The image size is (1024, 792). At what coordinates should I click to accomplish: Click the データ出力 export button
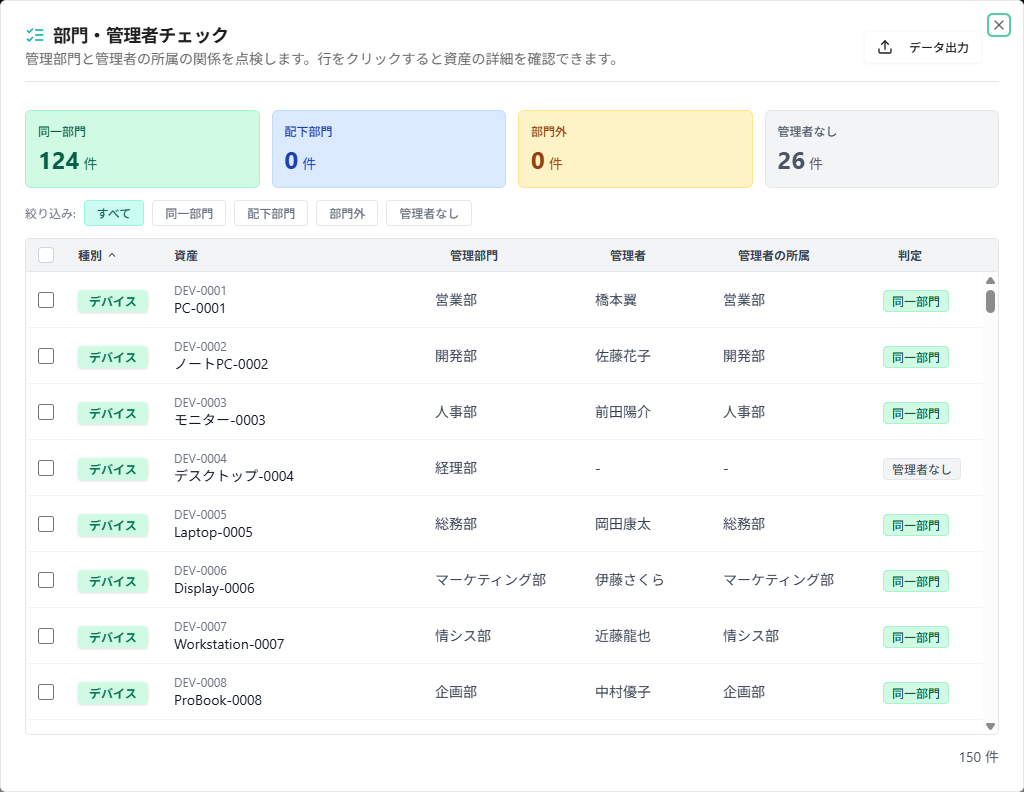click(923, 47)
